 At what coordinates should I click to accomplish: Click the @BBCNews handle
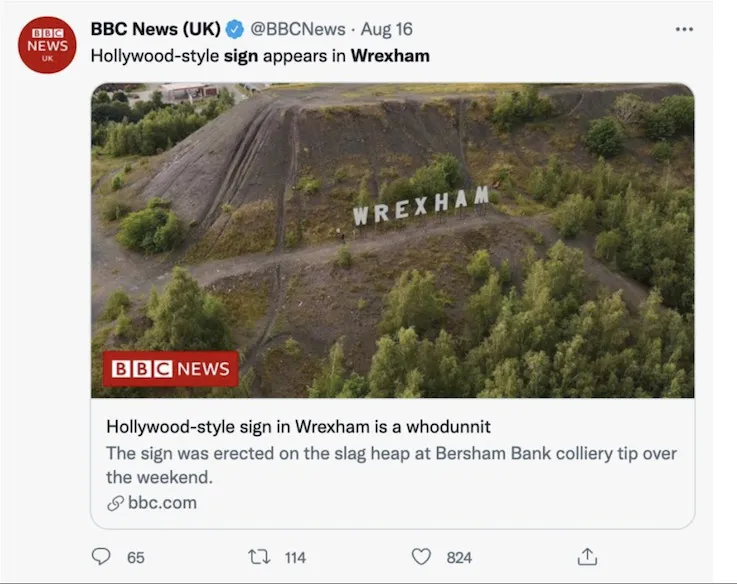298,29
